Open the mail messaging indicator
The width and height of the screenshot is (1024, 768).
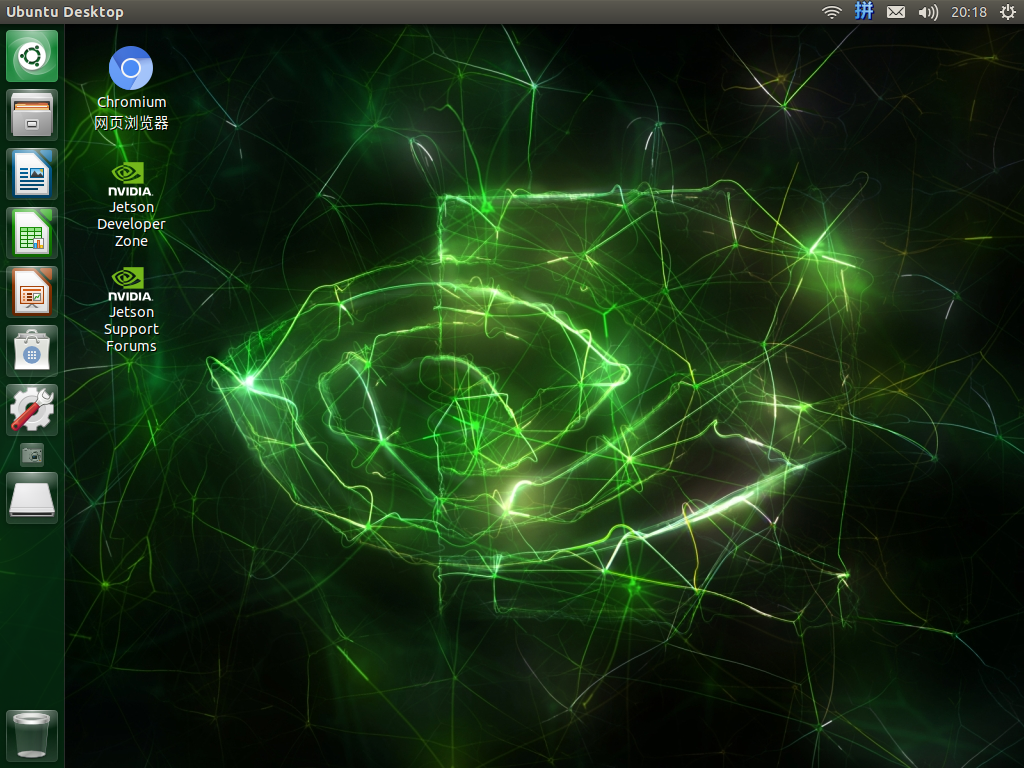point(896,12)
